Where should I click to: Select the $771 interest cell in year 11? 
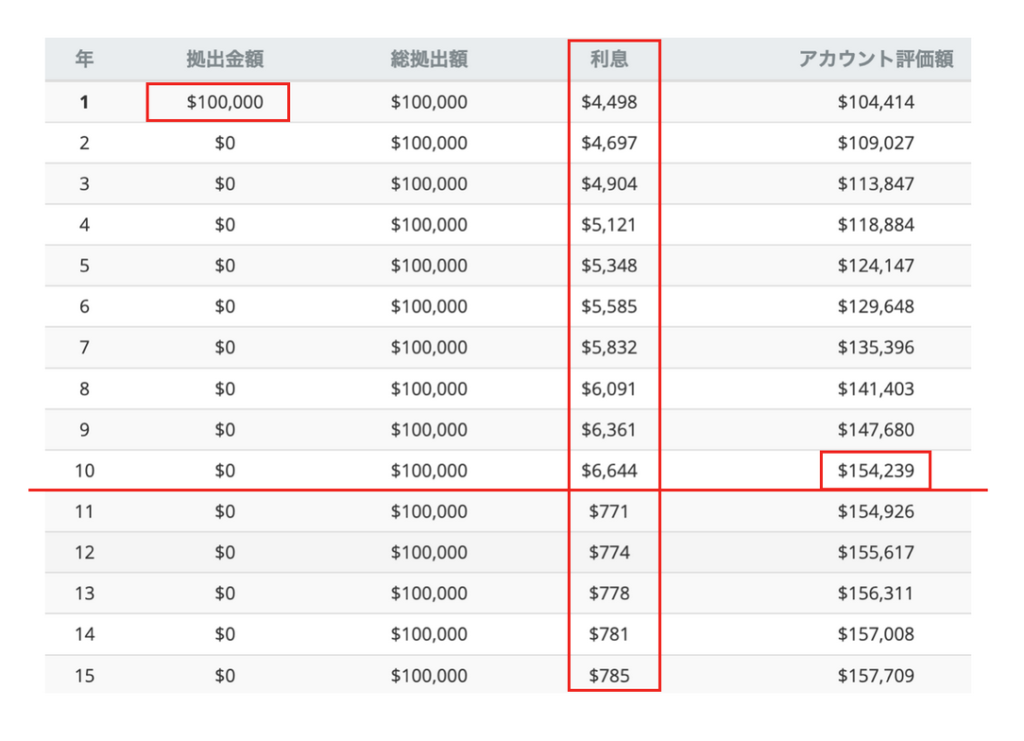609,512
